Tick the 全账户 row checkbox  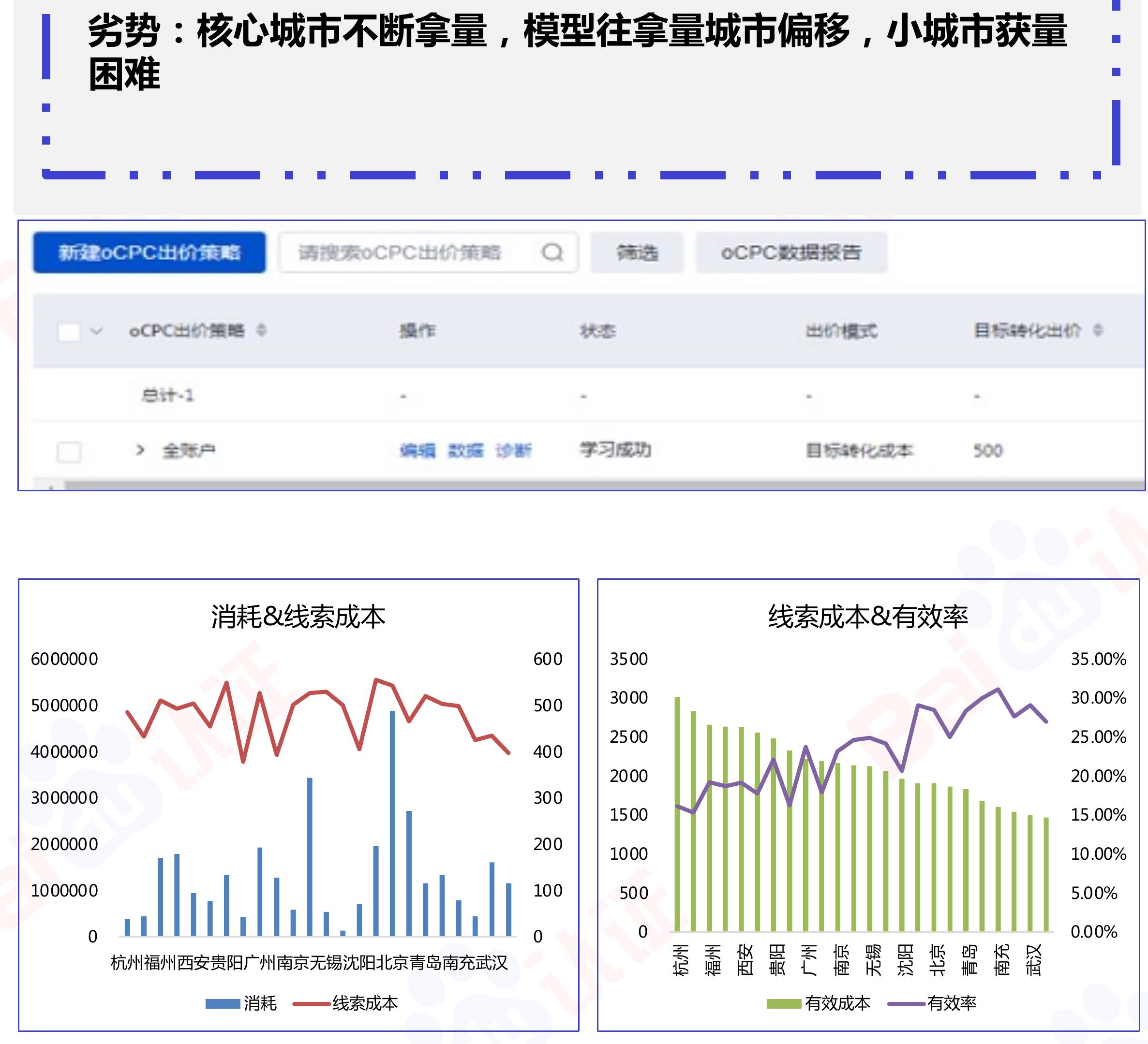[70, 452]
